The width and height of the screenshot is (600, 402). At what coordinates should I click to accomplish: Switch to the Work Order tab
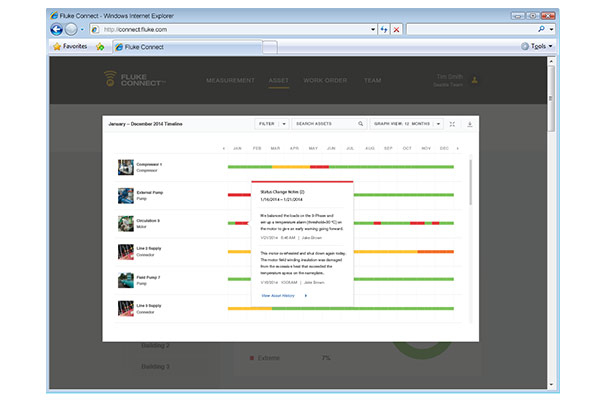[325, 80]
